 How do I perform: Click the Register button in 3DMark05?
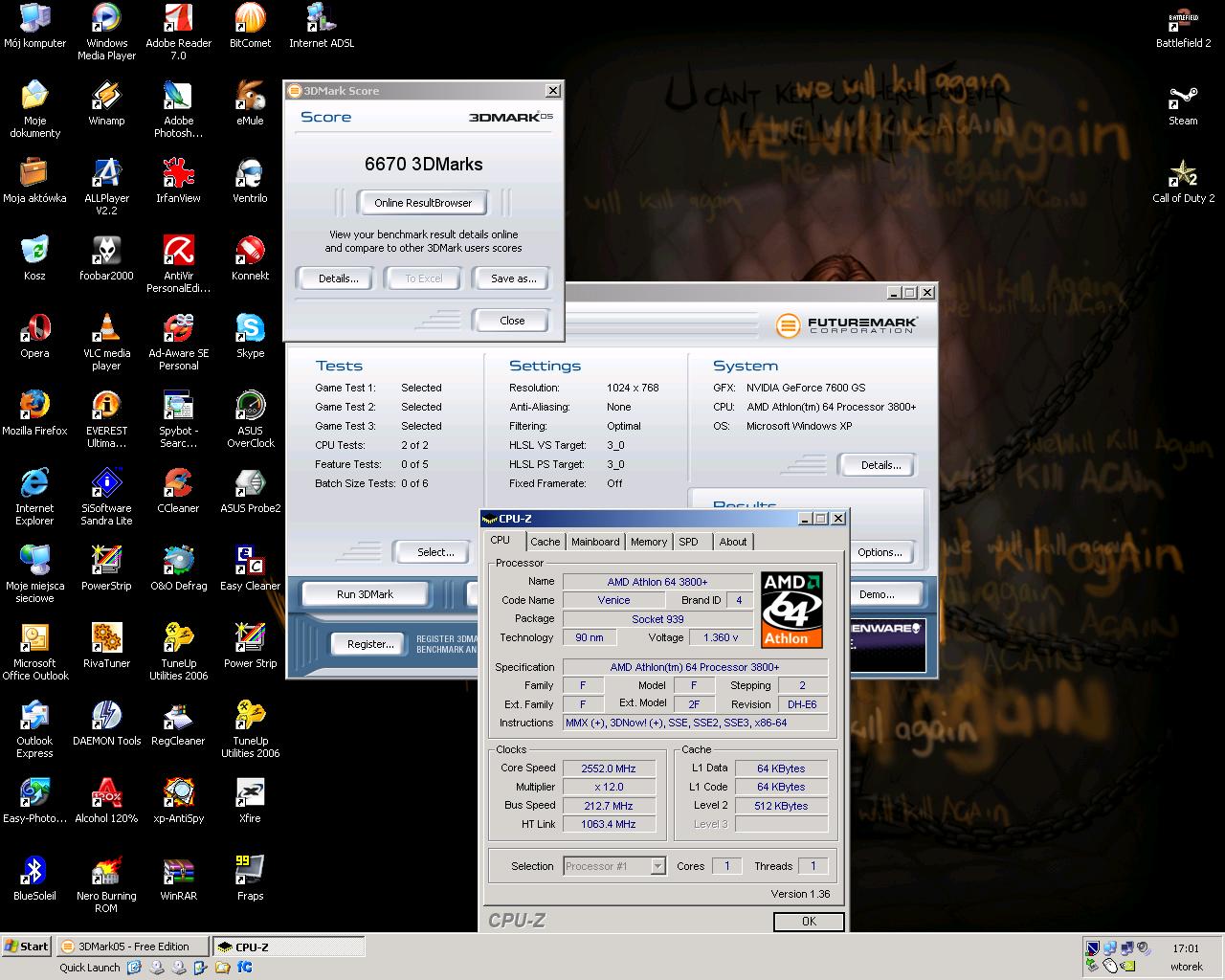[x=370, y=644]
